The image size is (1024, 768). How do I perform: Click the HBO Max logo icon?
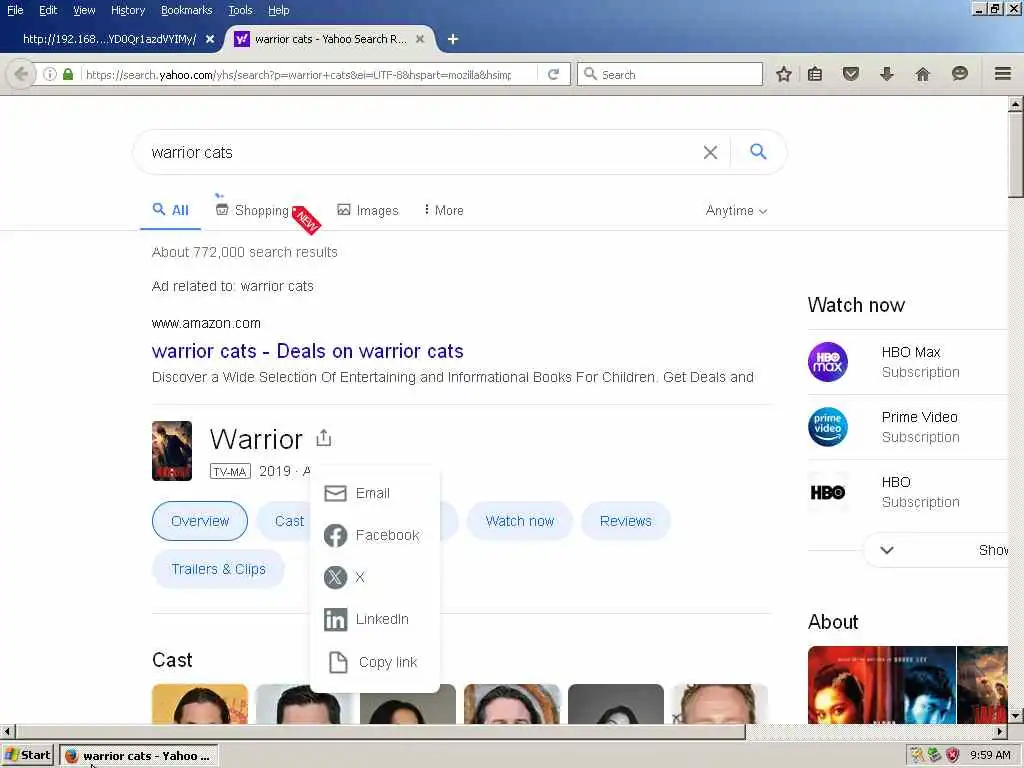pyautogui.click(x=827, y=362)
